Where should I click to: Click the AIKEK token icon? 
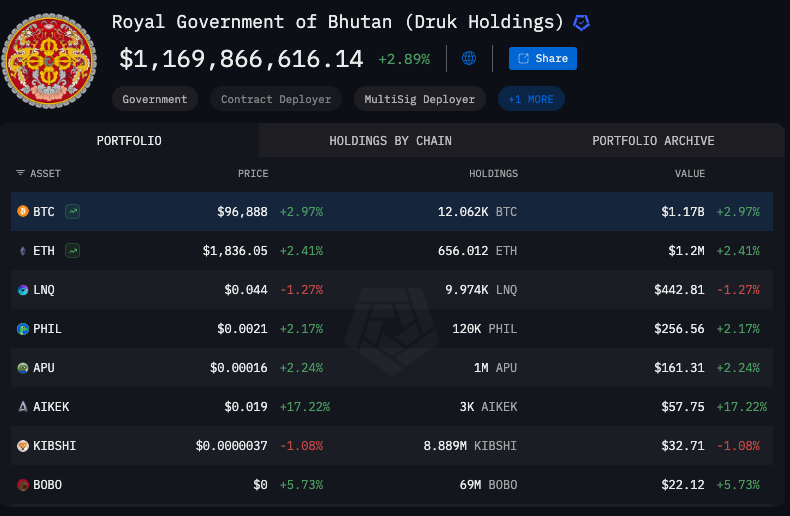click(x=23, y=407)
